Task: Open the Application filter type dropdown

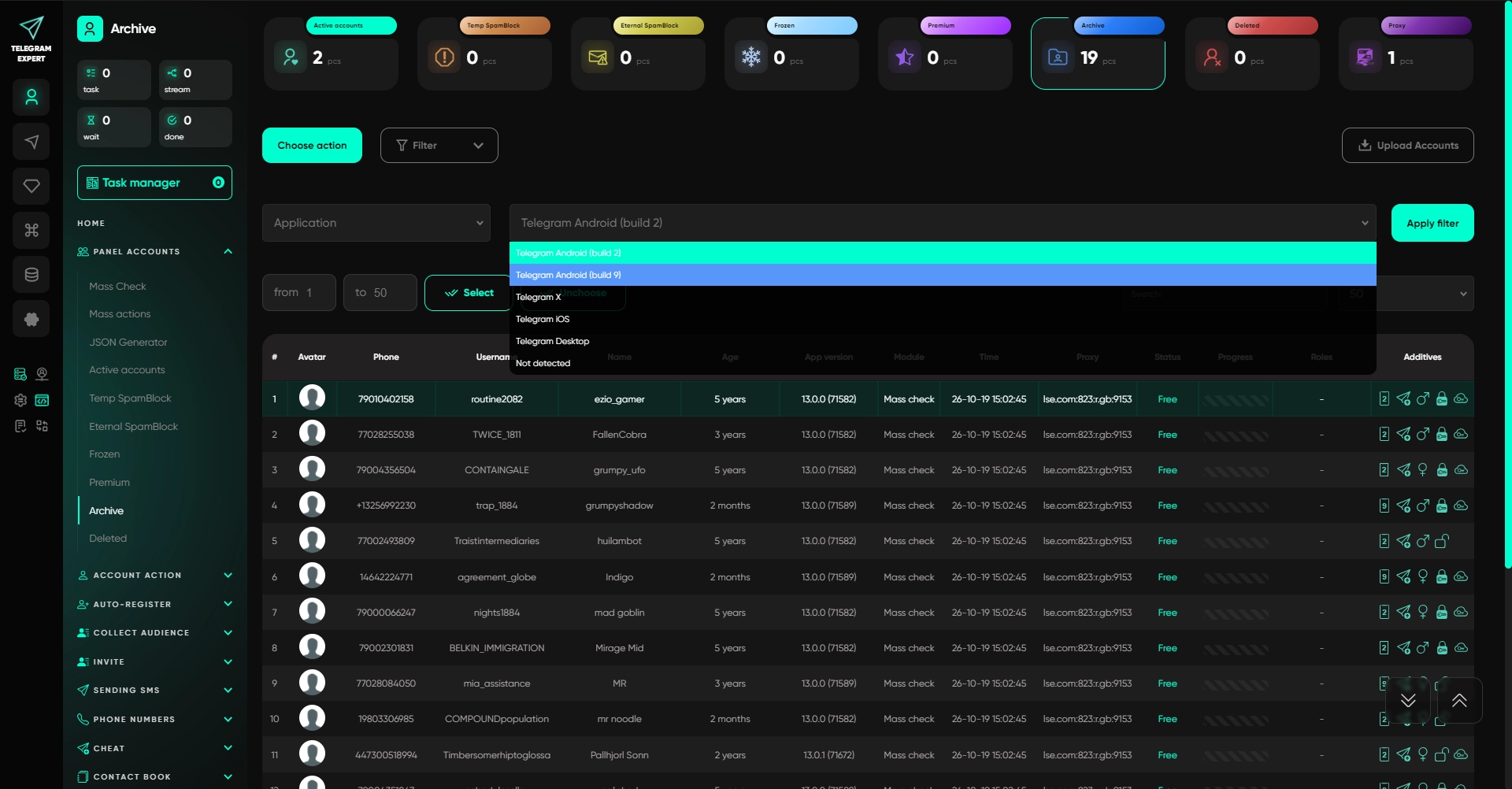Action: point(376,223)
